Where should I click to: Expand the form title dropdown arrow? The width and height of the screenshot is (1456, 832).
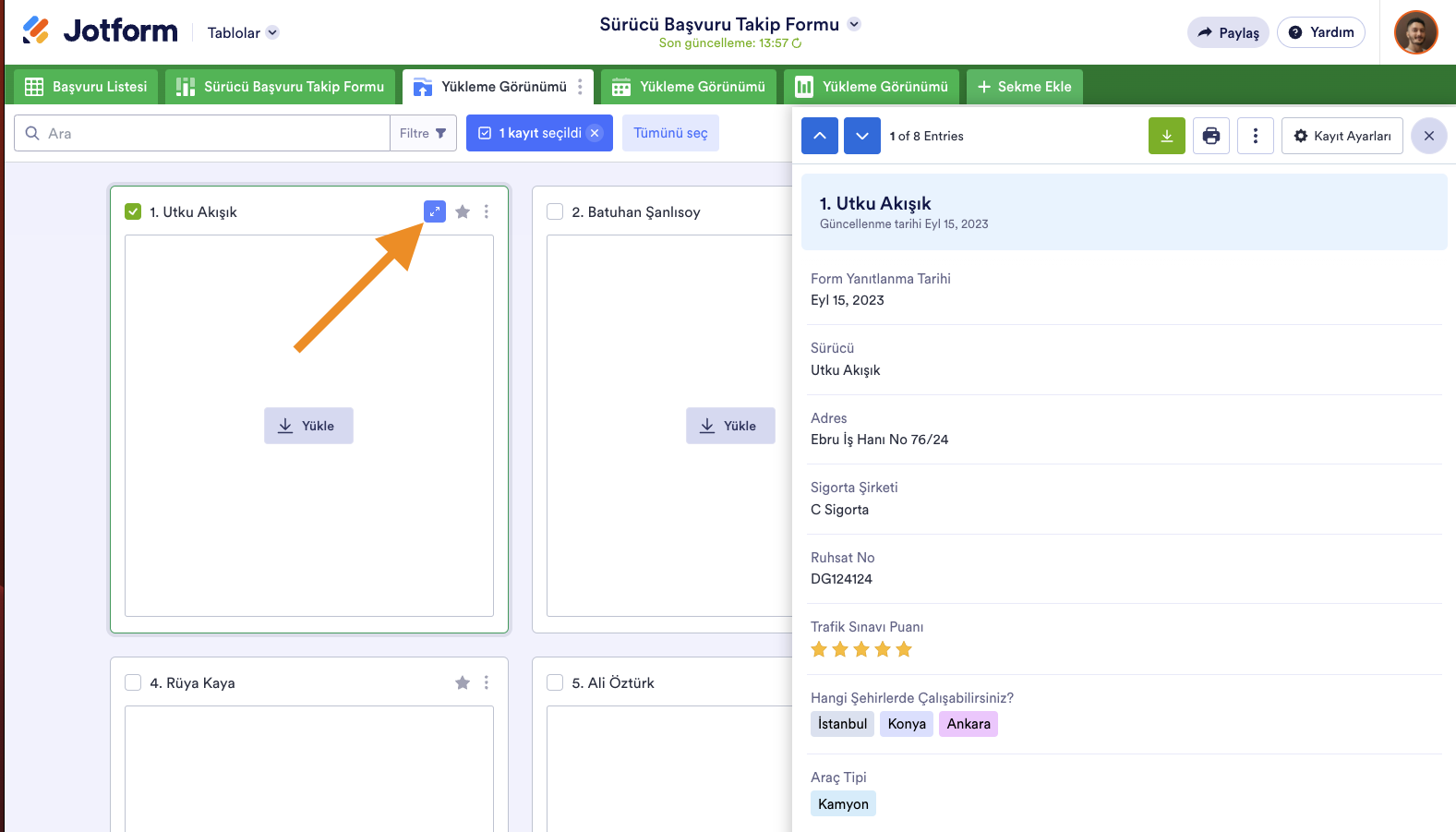854,24
